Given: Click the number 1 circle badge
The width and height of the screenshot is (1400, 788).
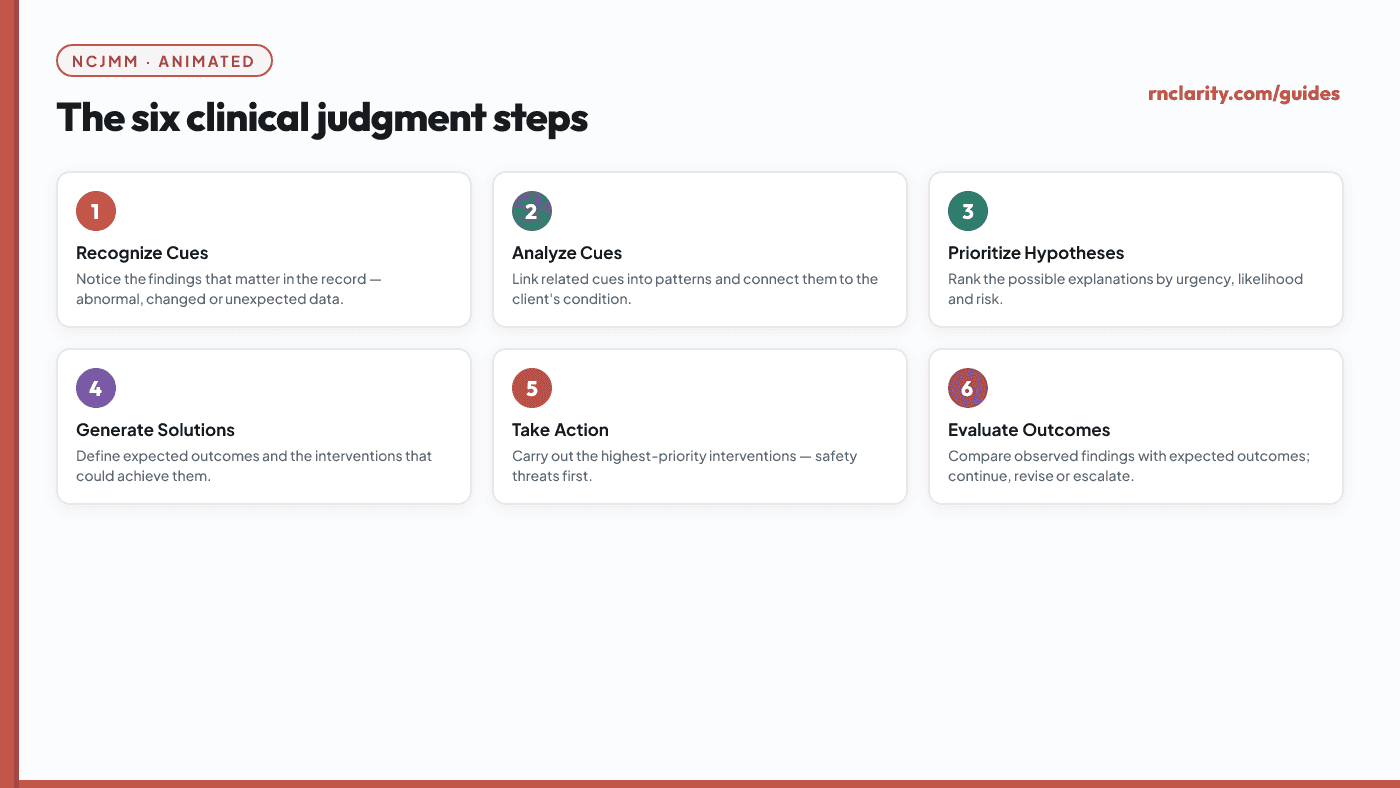Looking at the screenshot, I should pos(96,211).
